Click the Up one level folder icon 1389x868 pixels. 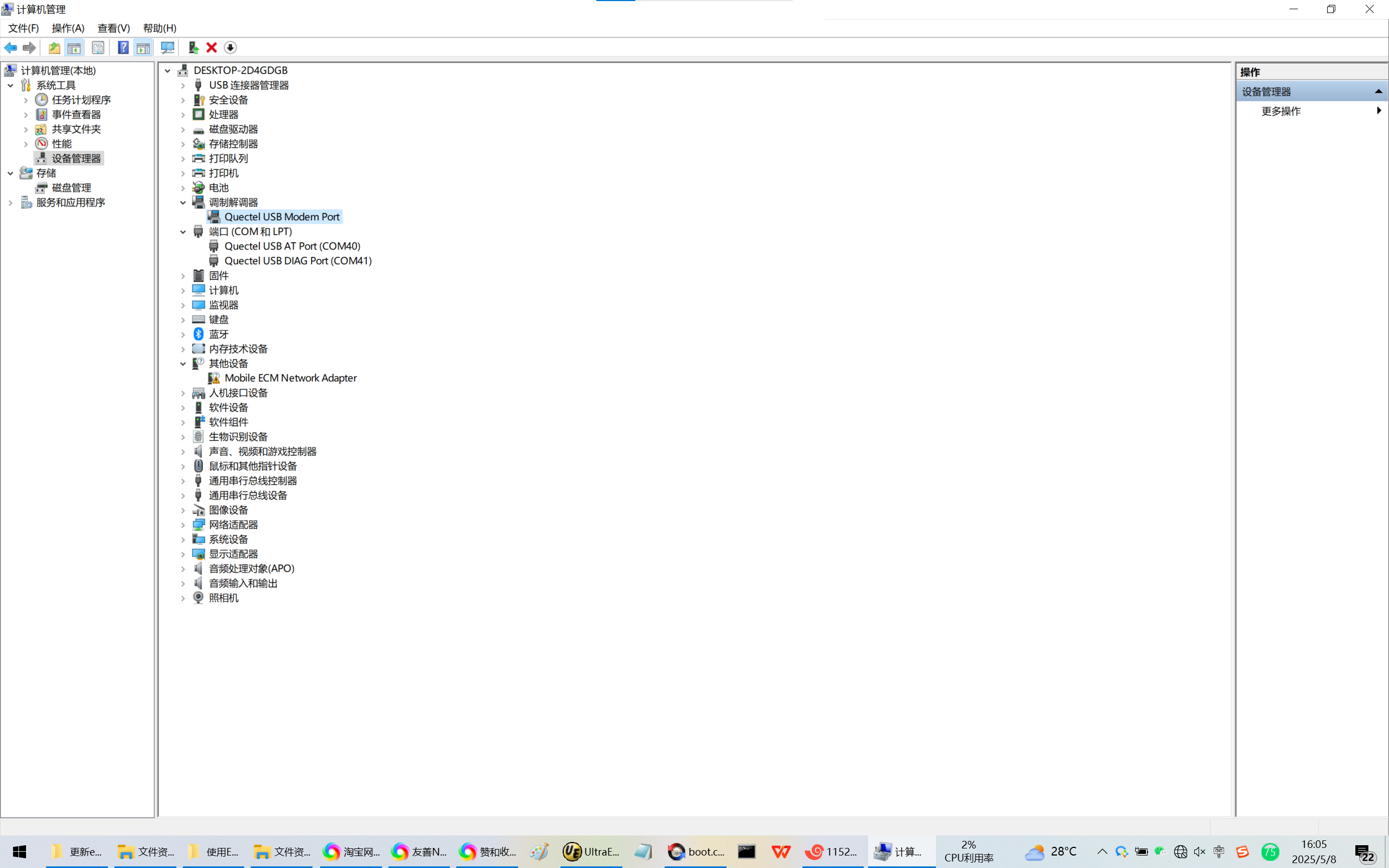(x=54, y=48)
